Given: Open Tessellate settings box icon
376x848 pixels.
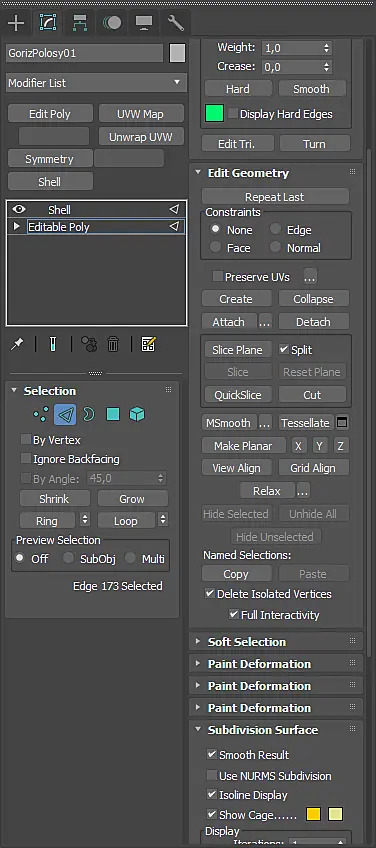Looking at the screenshot, I should click(x=342, y=422).
